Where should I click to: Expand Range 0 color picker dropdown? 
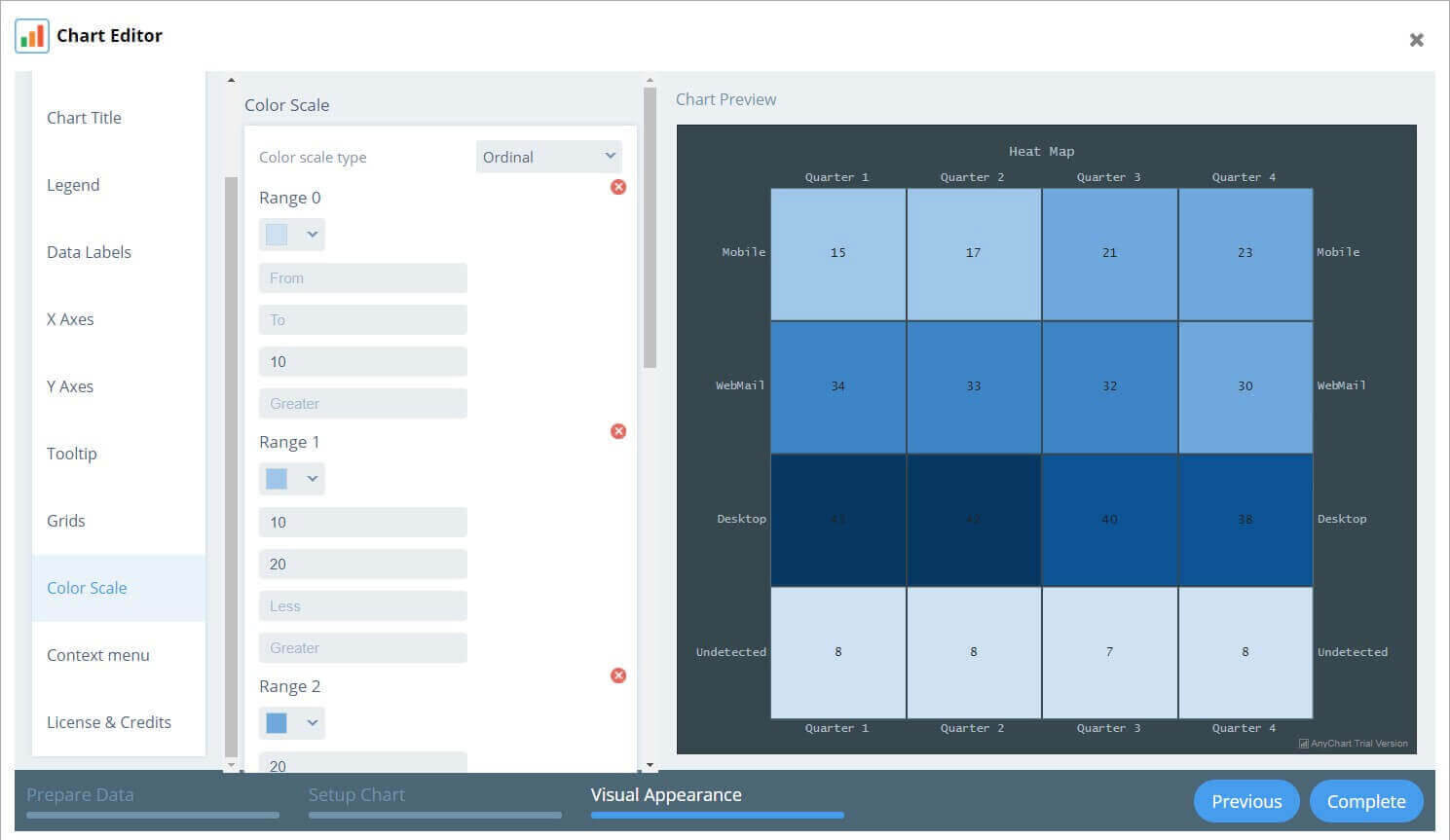pyautogui.click(x=312, y=235)
